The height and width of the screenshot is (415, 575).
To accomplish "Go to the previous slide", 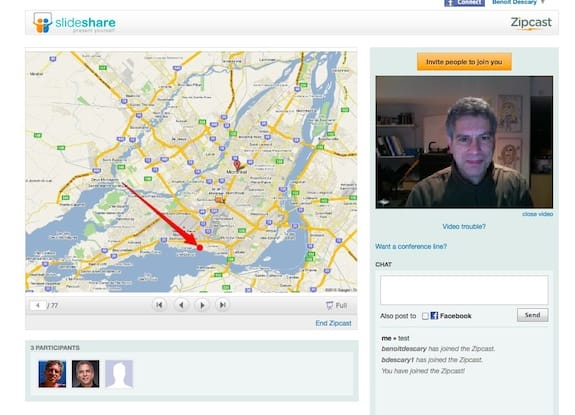I will click(x=181, y=305).
